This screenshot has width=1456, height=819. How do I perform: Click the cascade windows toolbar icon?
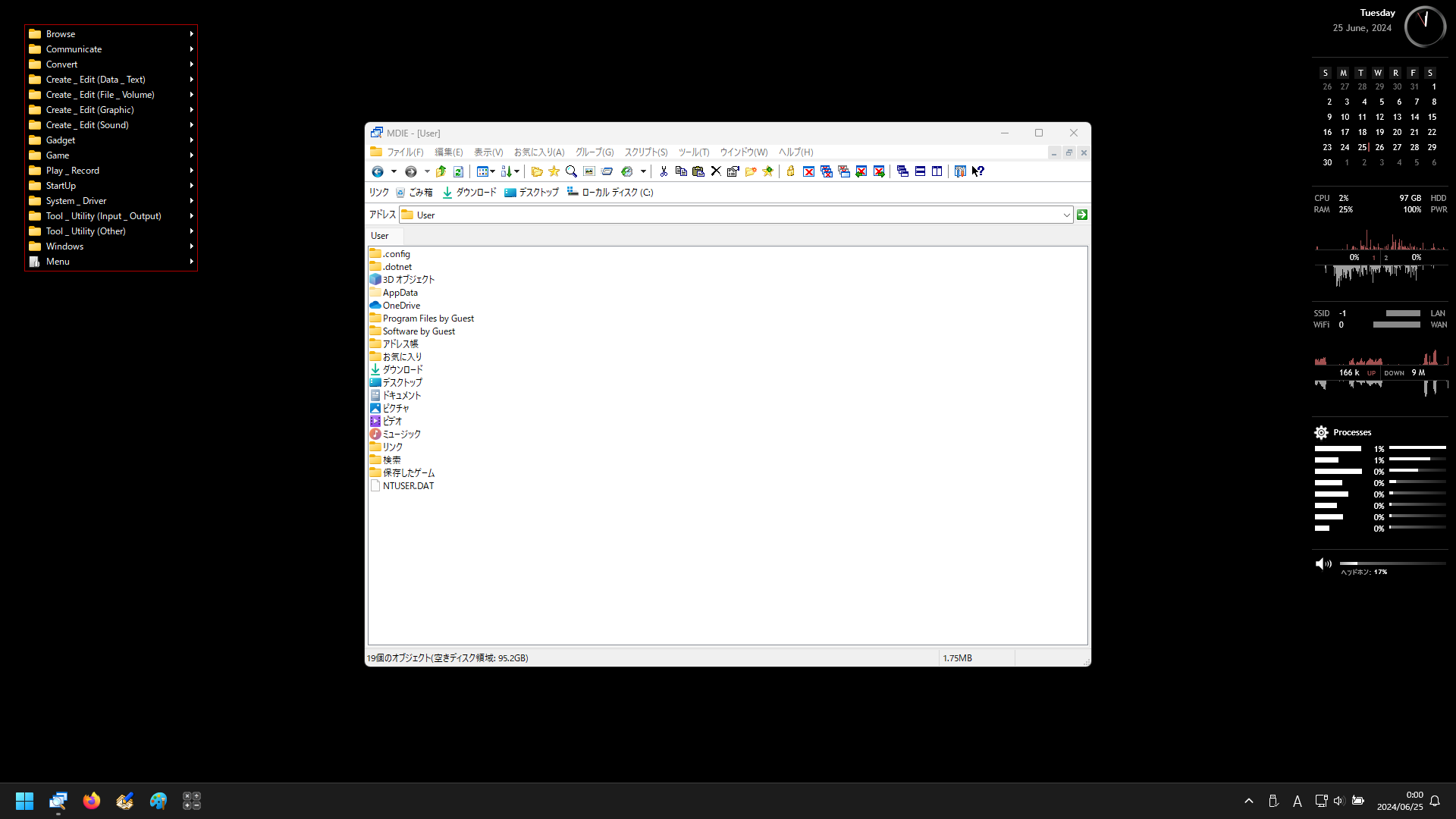[x=902, y=171]
